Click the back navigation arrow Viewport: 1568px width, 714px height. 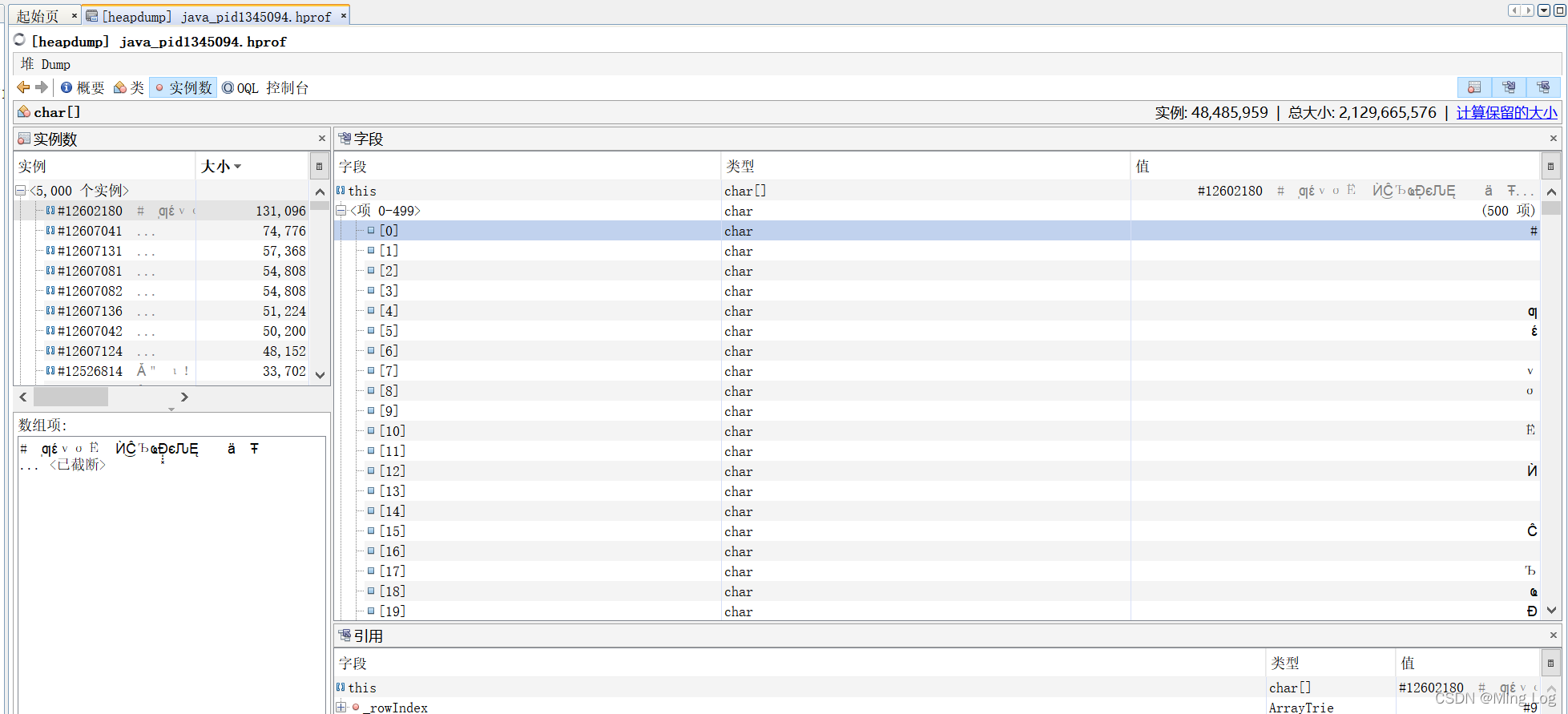tap(23, 87)
